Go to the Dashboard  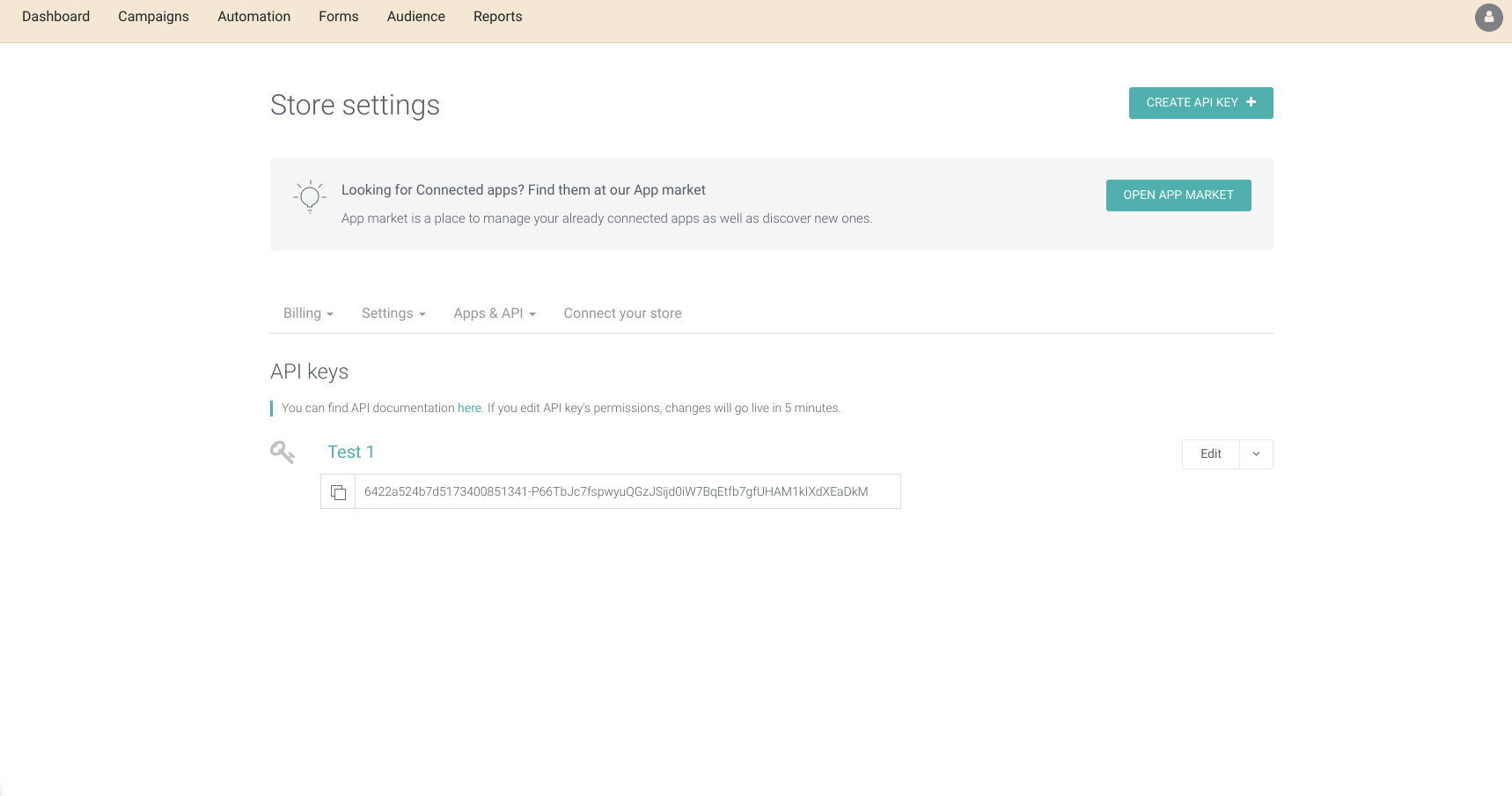[x=55, y=16]
